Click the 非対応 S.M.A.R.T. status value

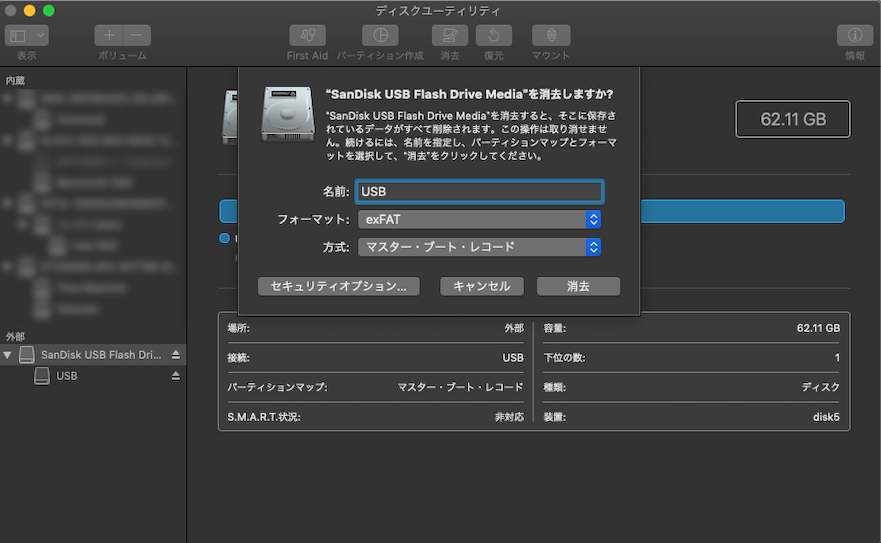509,417
